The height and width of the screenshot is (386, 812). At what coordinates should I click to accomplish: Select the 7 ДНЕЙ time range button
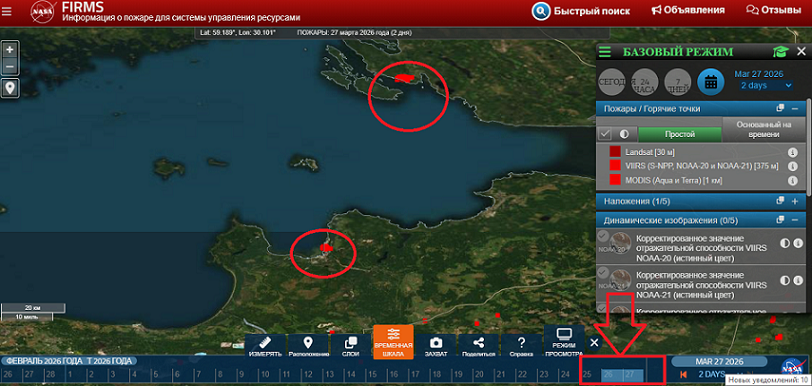(678, 82)
